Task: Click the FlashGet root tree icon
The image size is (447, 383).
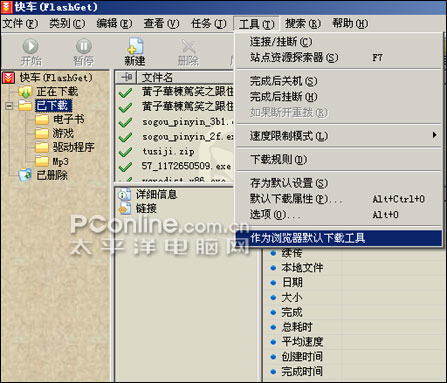Action: point(8,78)
